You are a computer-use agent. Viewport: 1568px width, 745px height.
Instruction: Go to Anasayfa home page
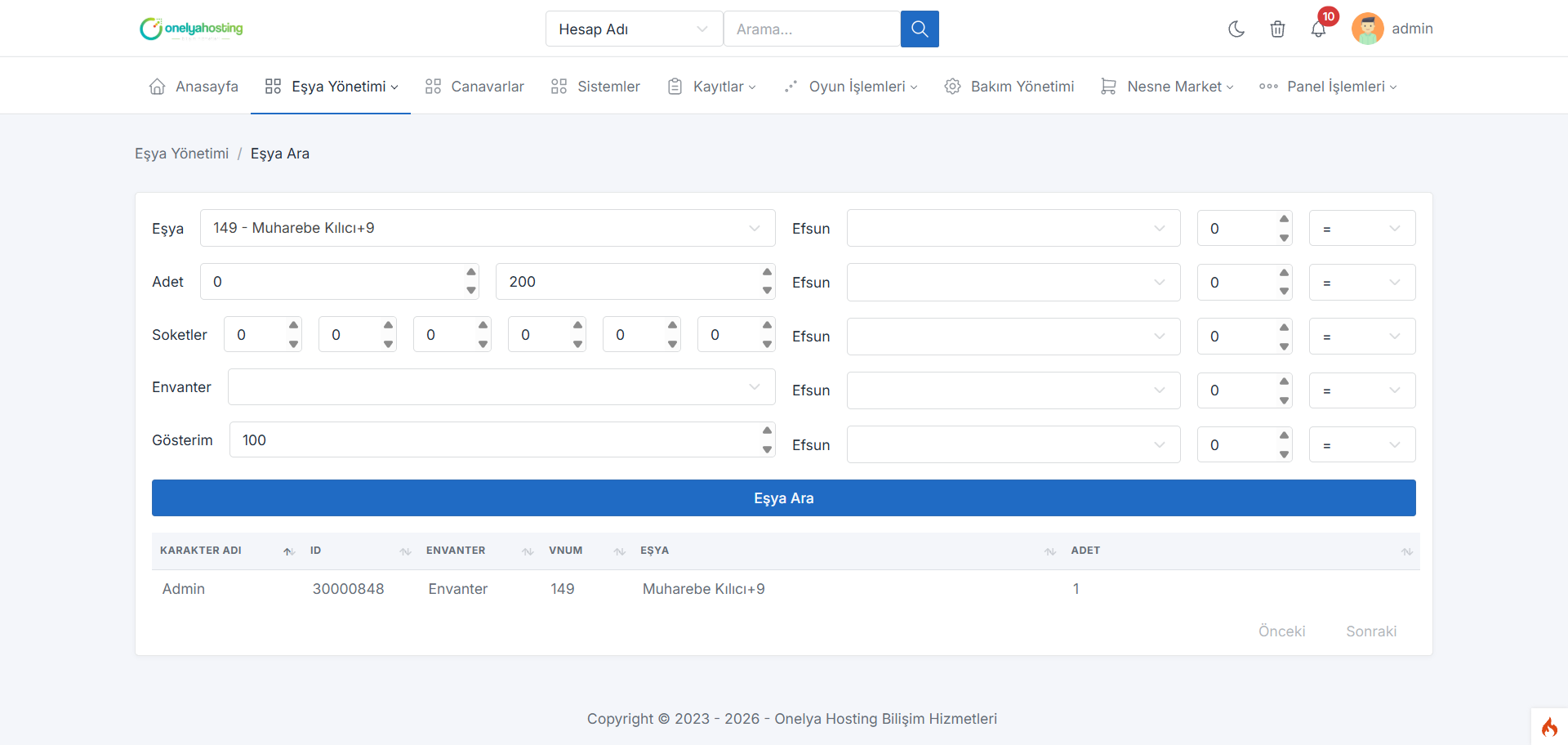pos(194,87)
